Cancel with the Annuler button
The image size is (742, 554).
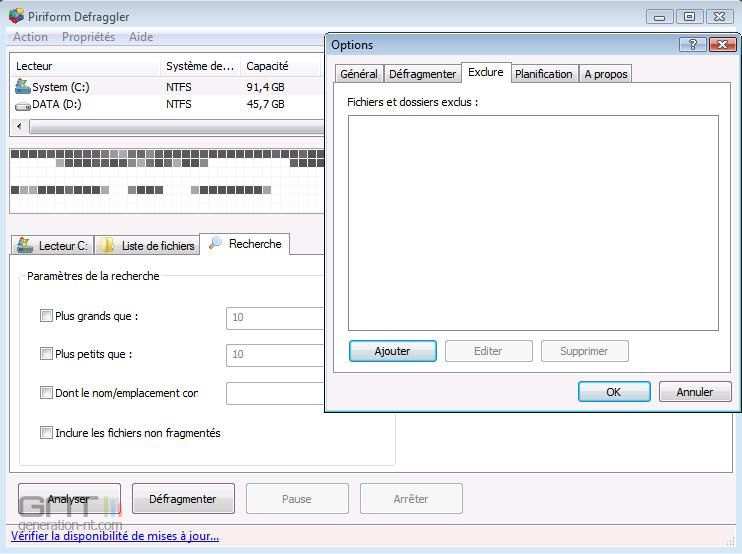click(x=695, y=392)
